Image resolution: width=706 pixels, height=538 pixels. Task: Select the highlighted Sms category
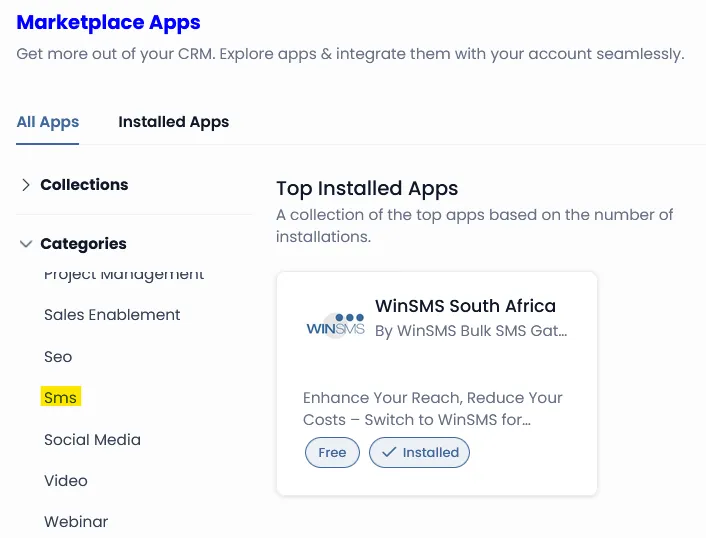[60, 398]
